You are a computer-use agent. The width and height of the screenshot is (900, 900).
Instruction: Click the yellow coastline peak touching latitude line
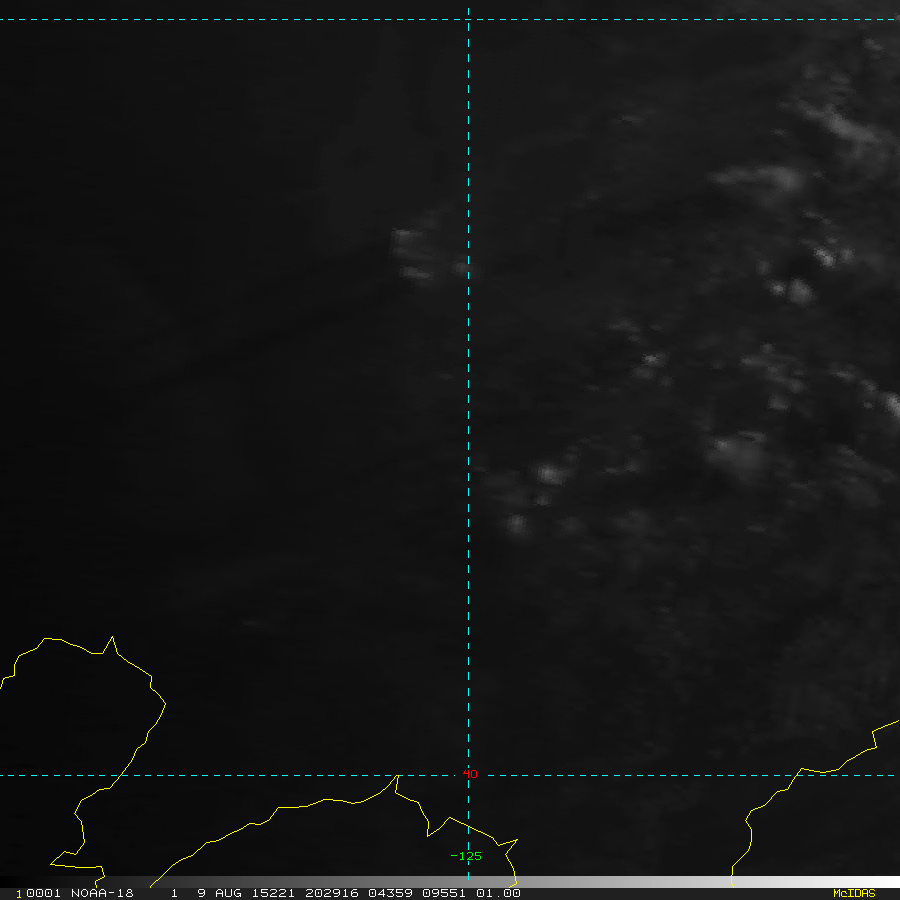pyautogui.click(x=396, y=776)
